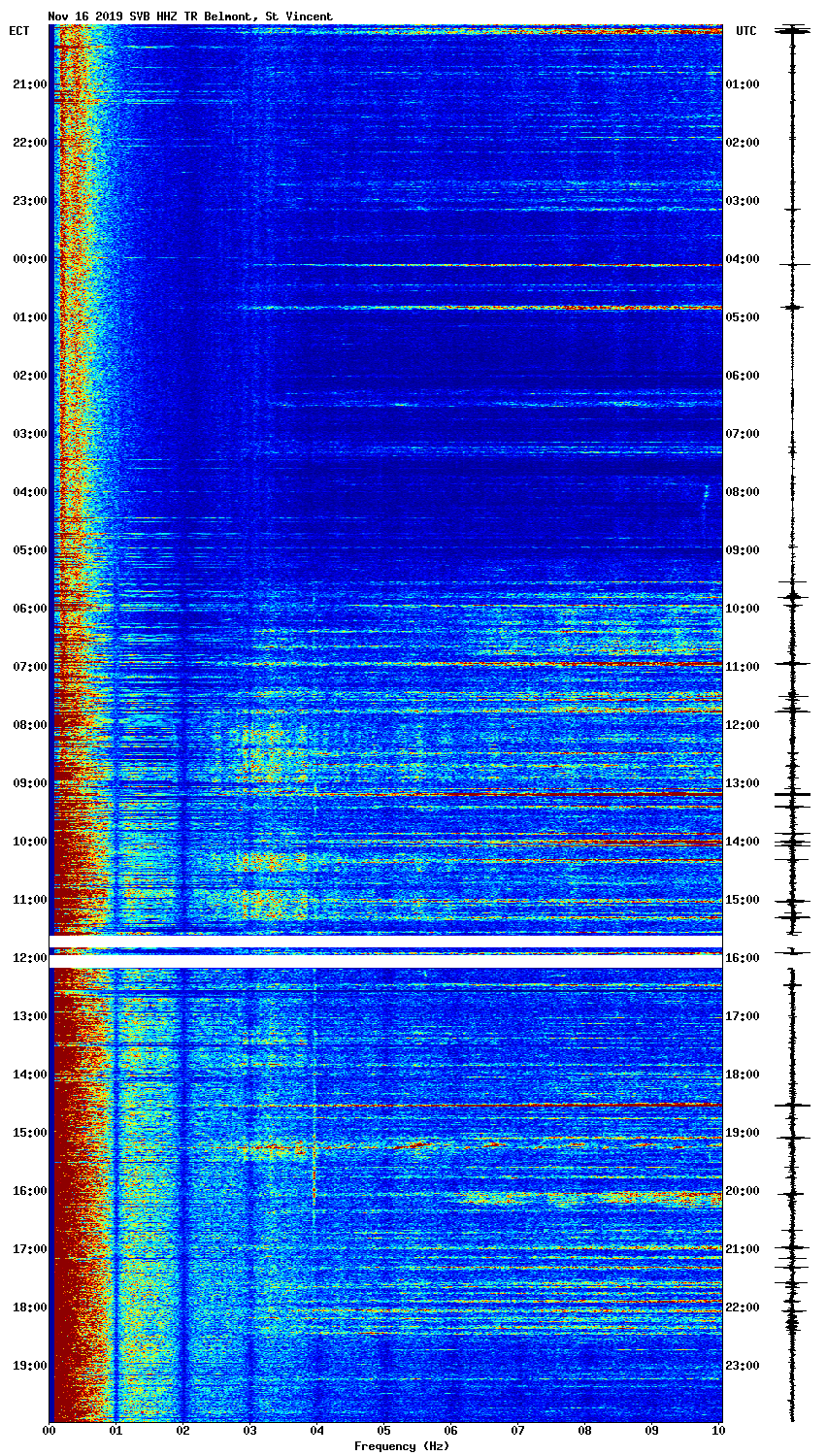Click the '00:00' label on the ECT axis

pyautogui.click(x=30, y=259)
